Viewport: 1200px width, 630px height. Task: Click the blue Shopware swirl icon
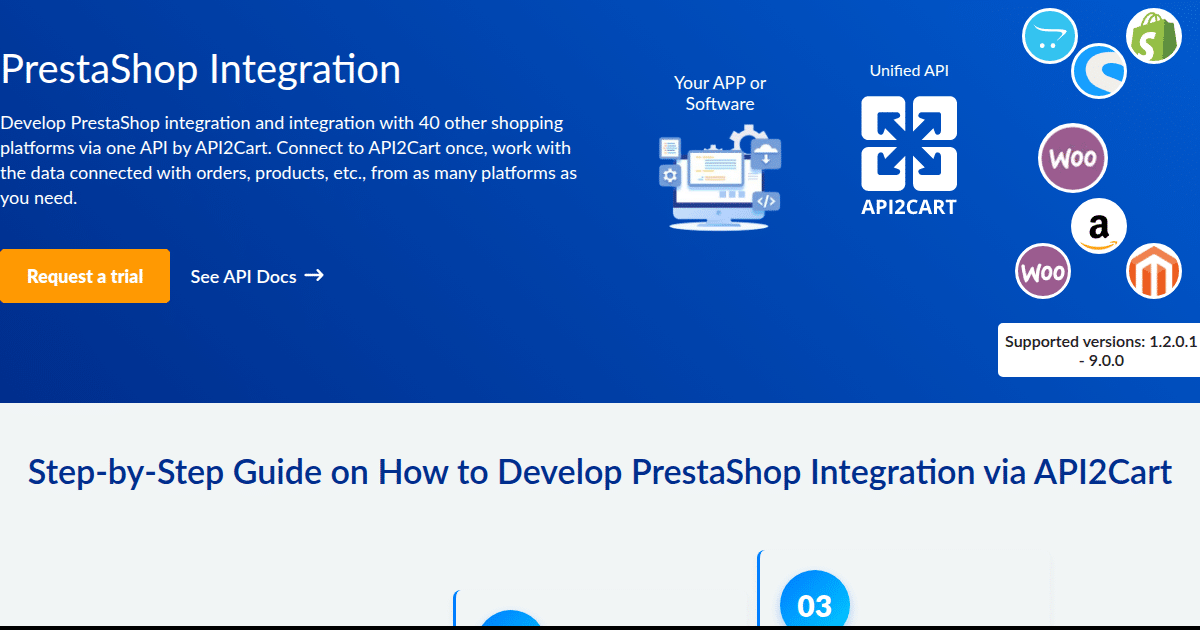pyautogui.click(x=1100, y=72)
